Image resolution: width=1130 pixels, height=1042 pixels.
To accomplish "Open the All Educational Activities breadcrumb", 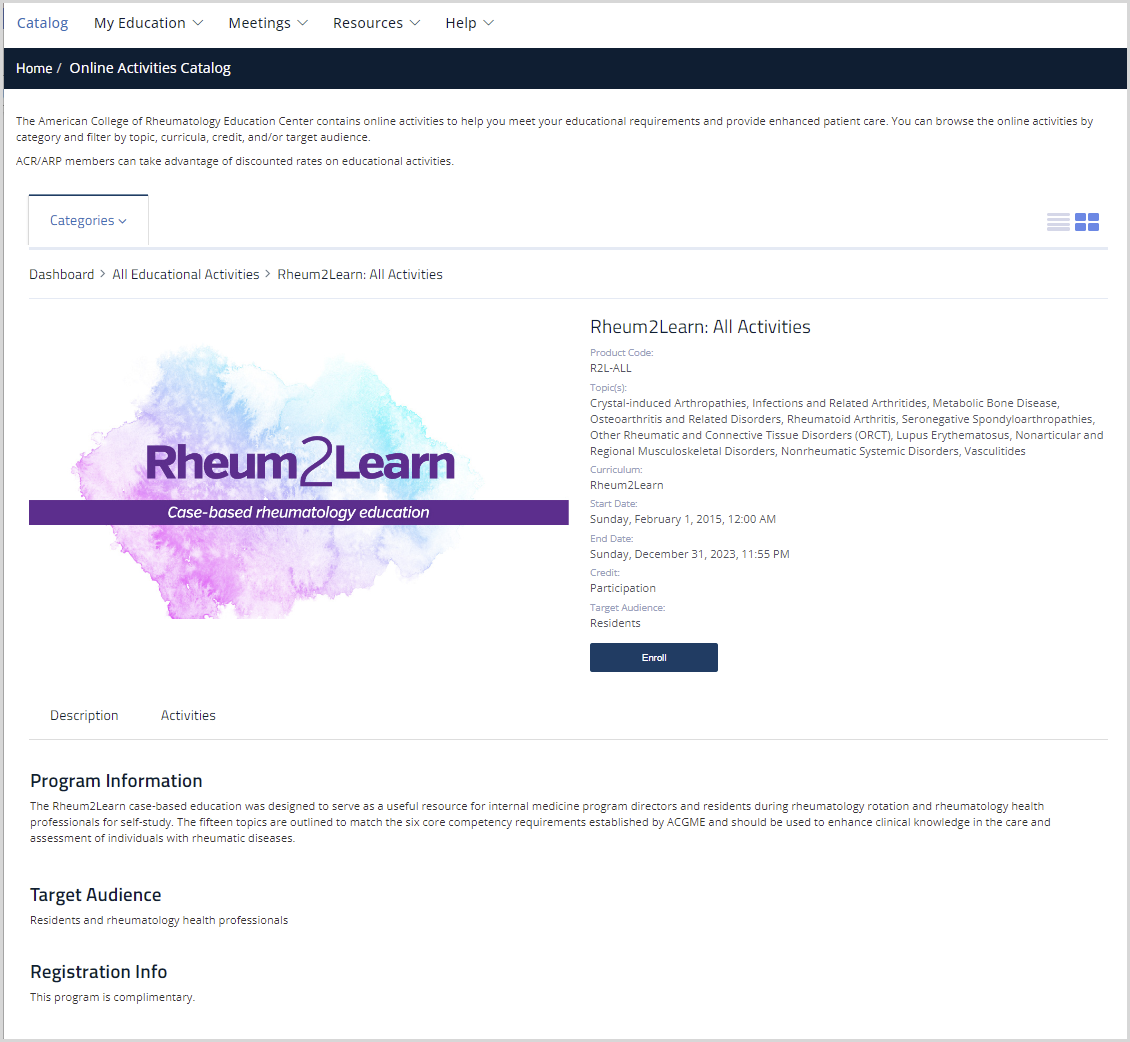I will [x=185, y=275].
